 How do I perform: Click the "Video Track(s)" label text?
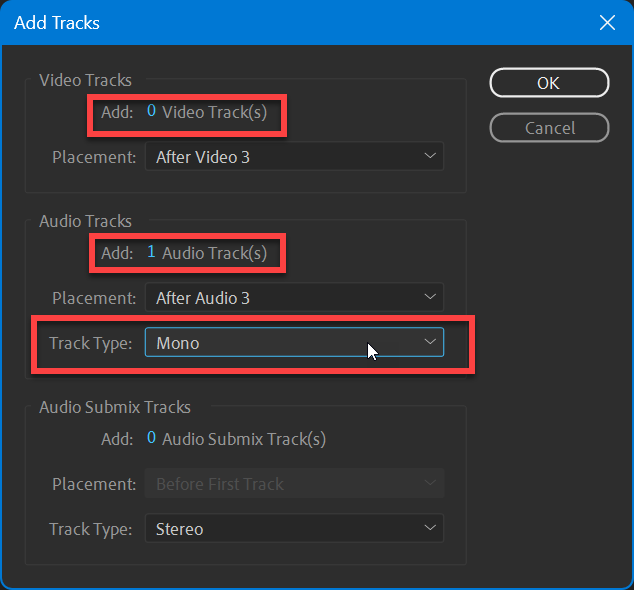pyautogui.click(x=214, y=112)
